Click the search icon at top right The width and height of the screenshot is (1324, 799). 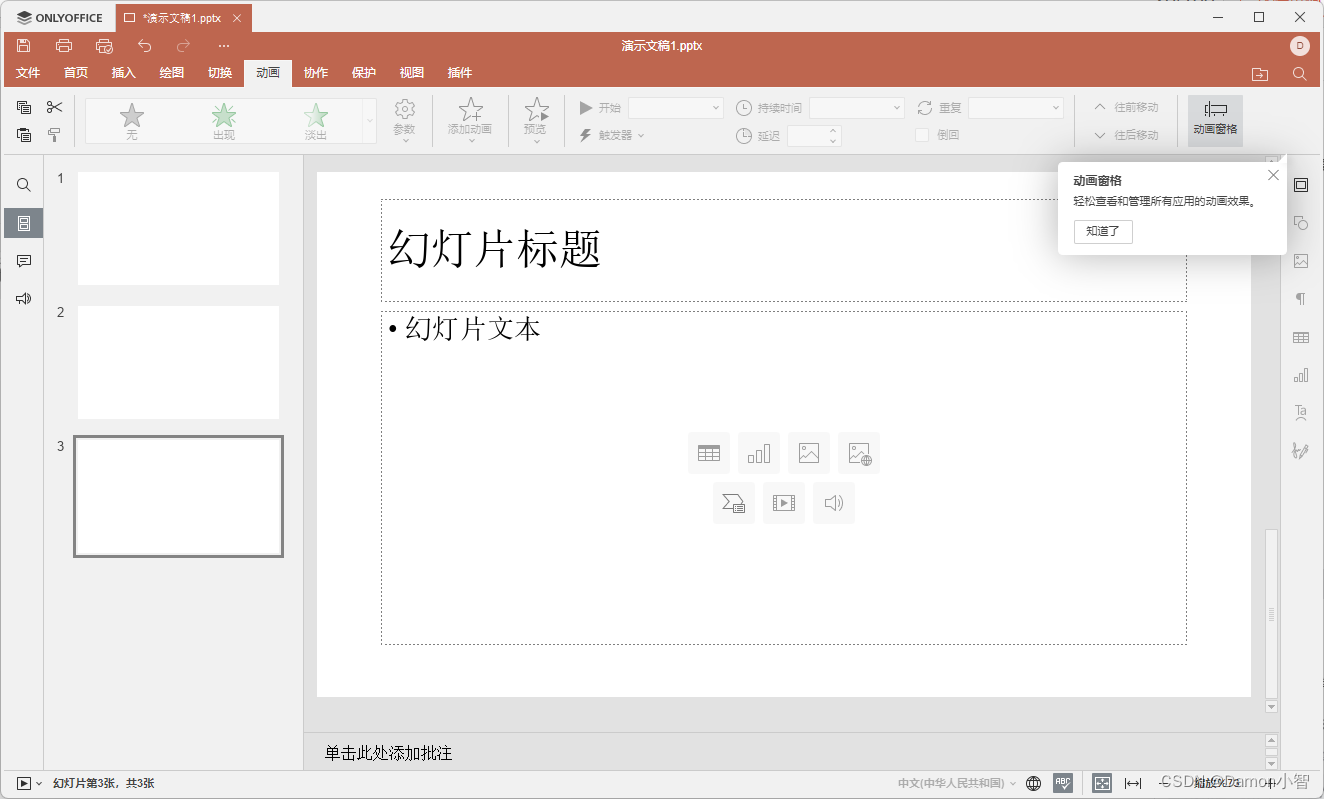(1299, 74)
